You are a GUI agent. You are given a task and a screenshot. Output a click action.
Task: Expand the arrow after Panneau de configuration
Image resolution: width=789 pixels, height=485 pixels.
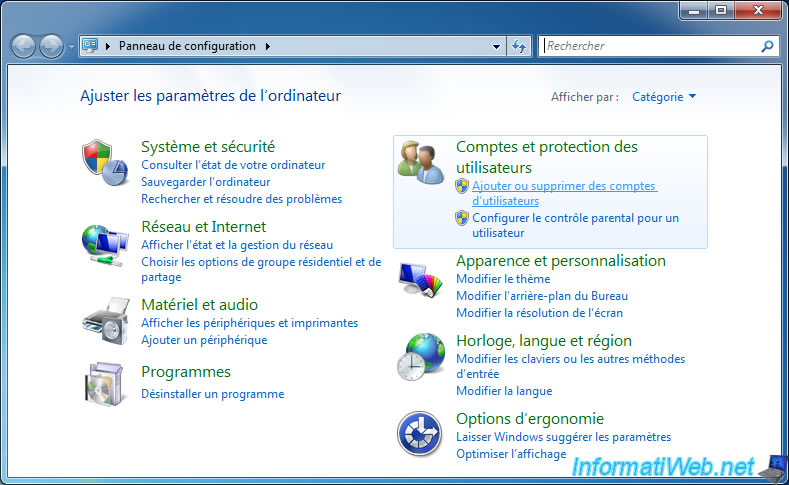[268, 46]
